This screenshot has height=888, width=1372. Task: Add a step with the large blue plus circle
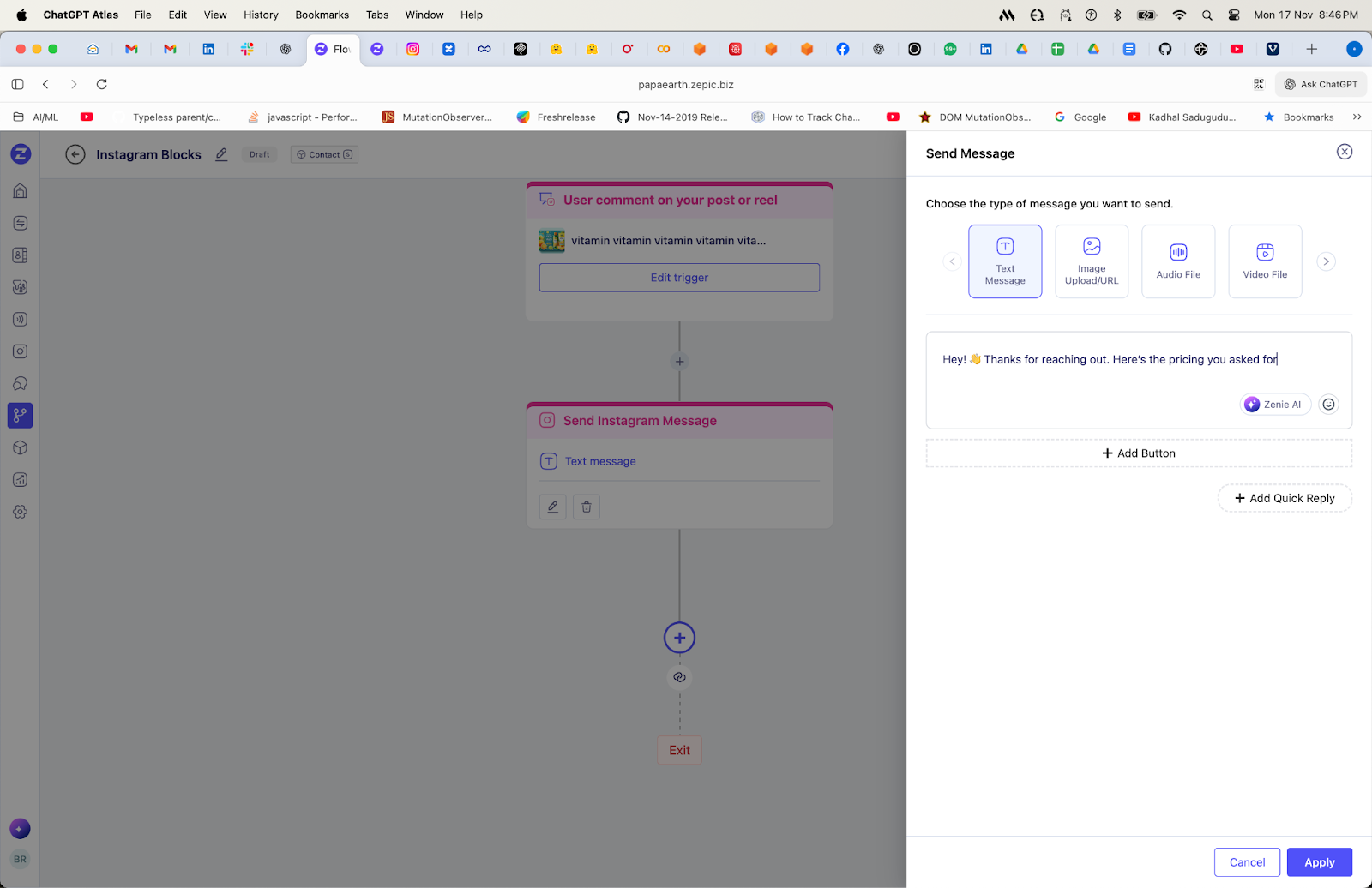(x=679, y=638)
